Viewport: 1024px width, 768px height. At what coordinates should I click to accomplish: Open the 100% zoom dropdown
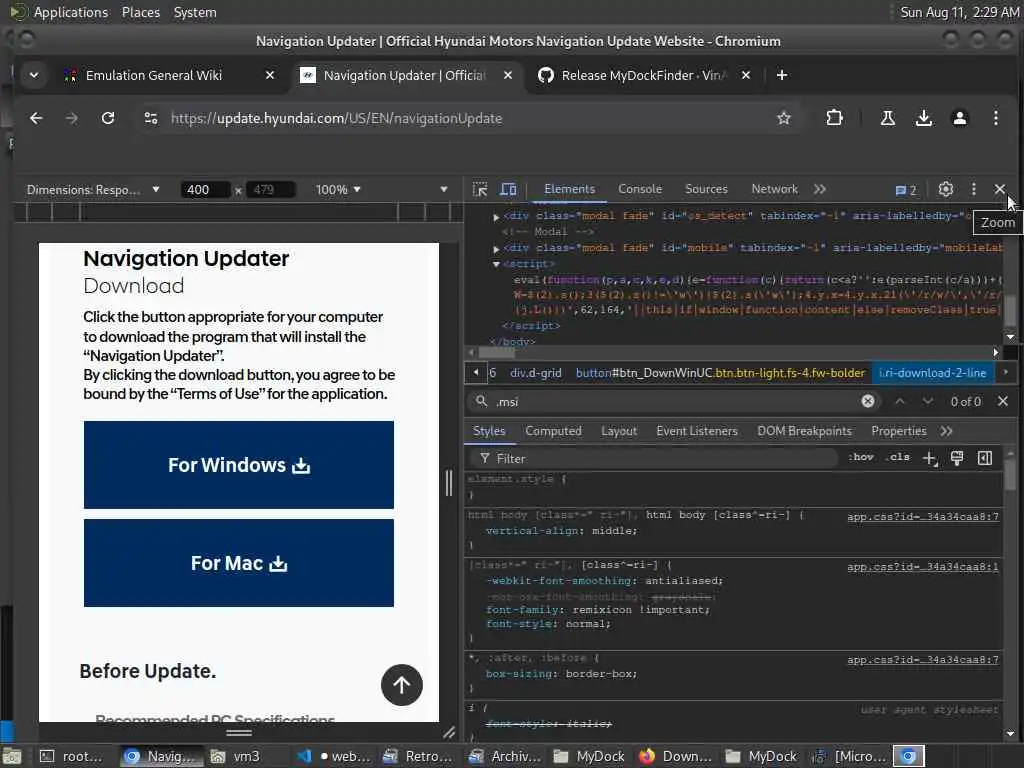click(338, 189)
